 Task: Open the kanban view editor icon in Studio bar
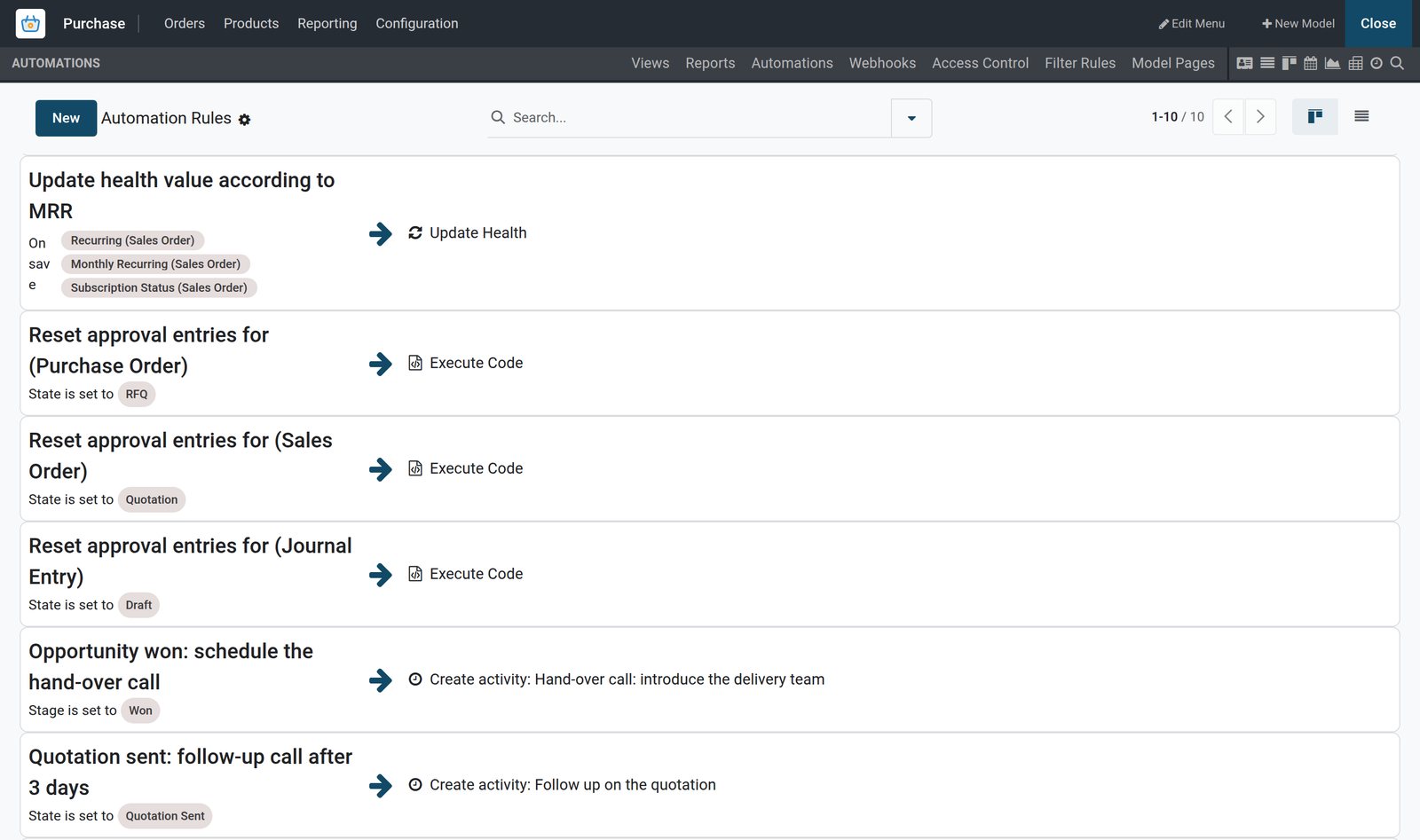tap(1289, 63)
